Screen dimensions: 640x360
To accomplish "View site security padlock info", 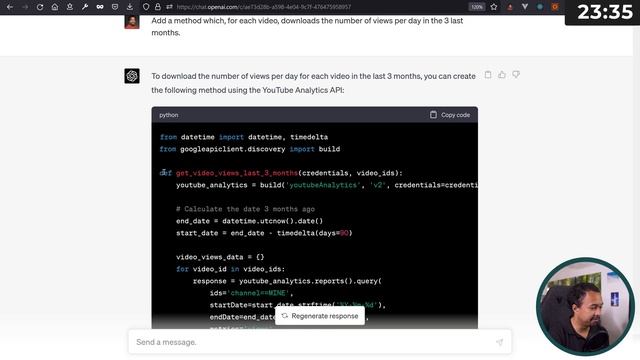I will 158,7.
